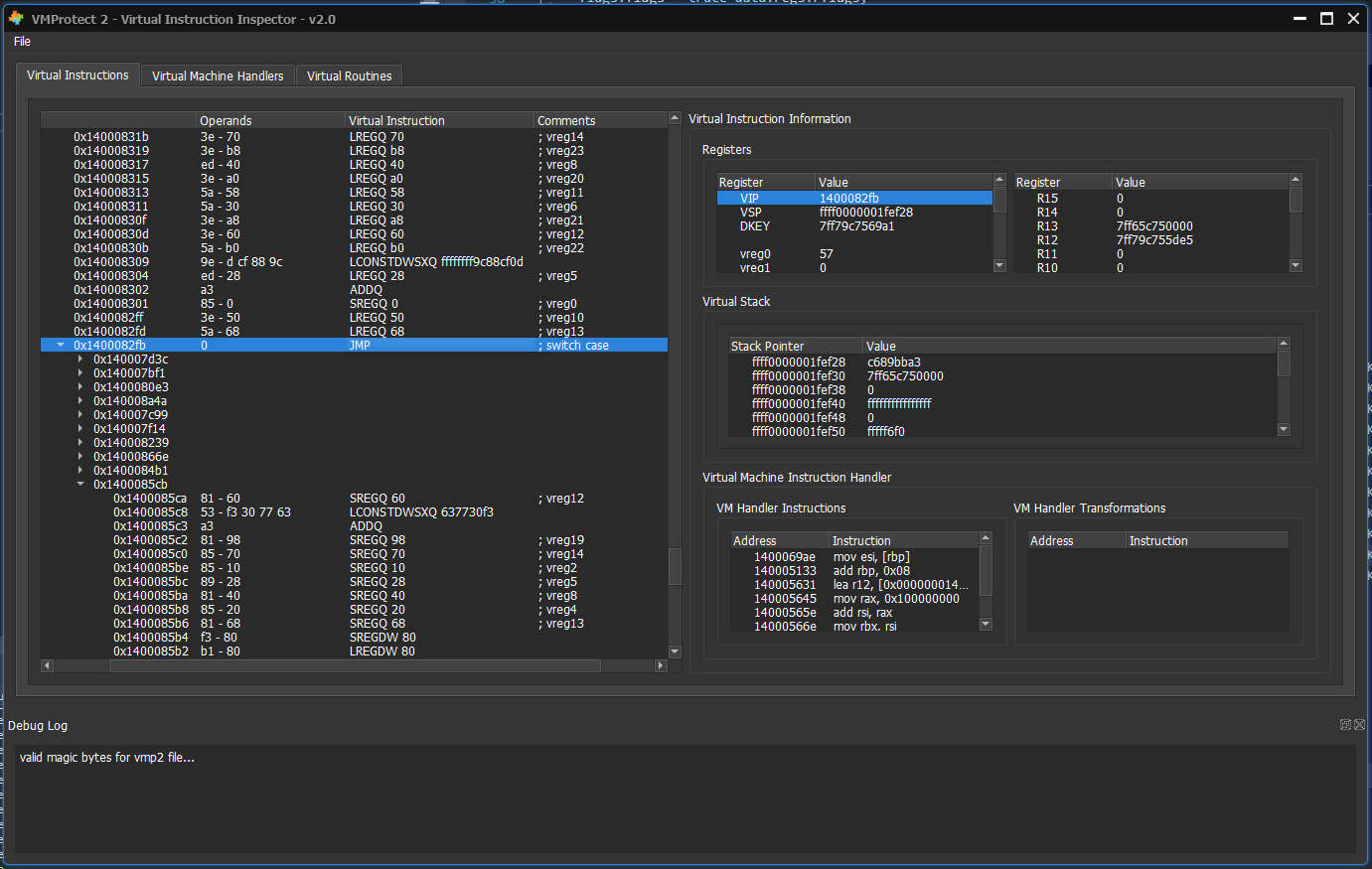Click the Operands column header
1372x869 pixels.
click(x=271, y=120)
